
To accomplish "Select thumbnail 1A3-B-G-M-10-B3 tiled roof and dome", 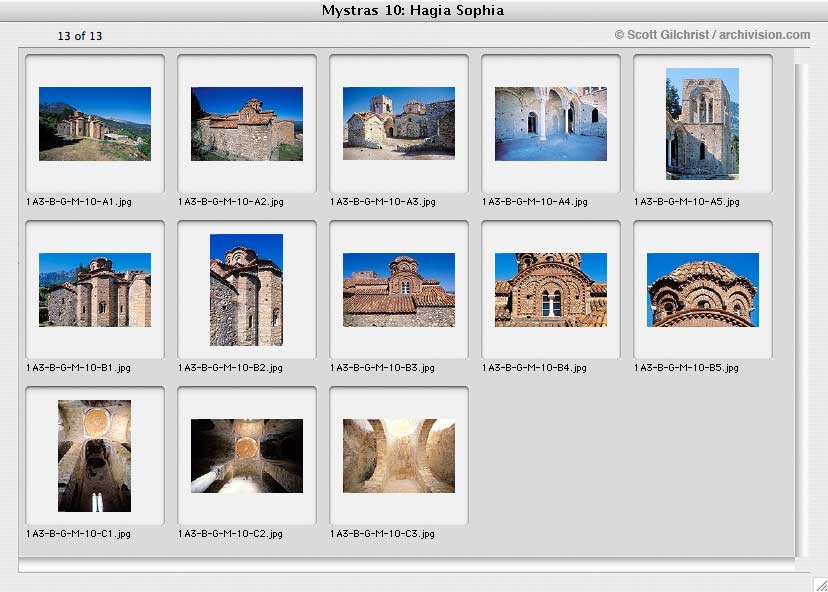I will pyautogui.click(x=399, y=289).
